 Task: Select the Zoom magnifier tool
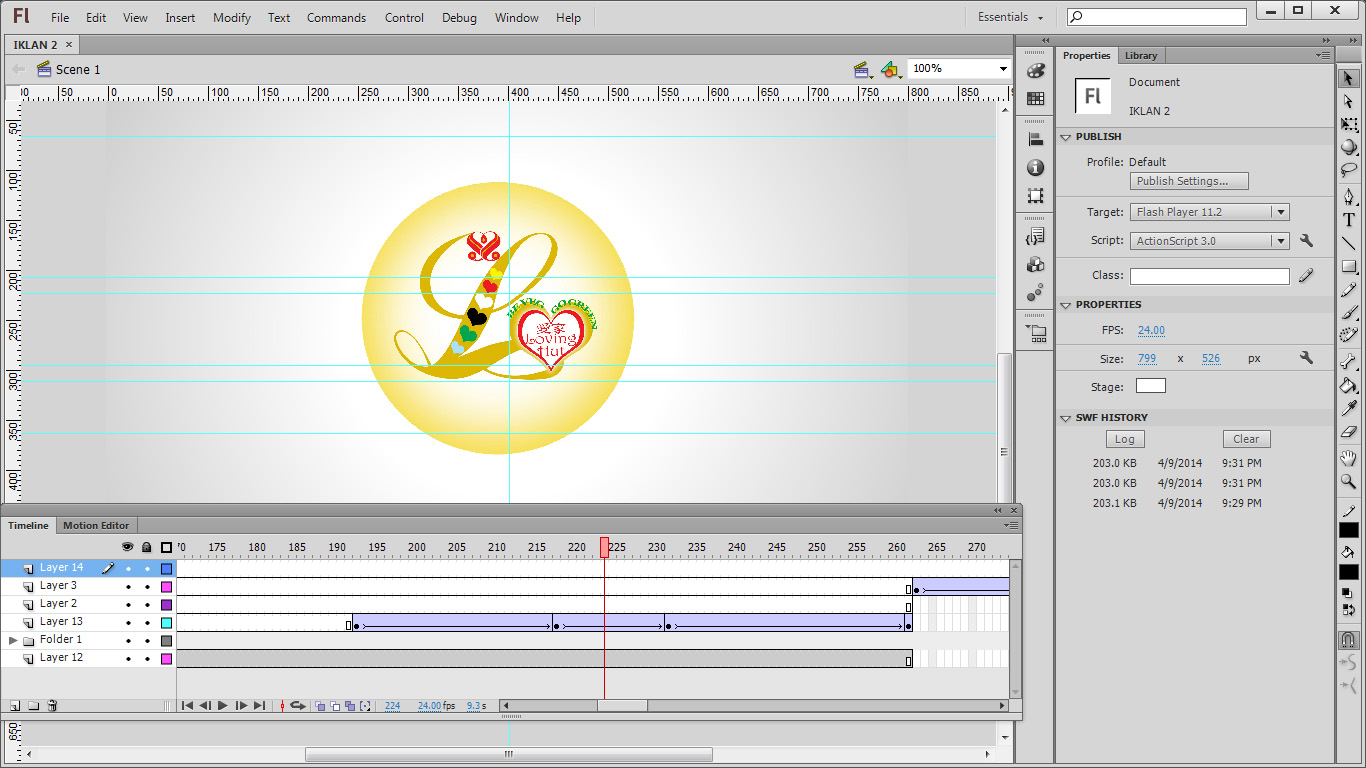coord(1348,482)
